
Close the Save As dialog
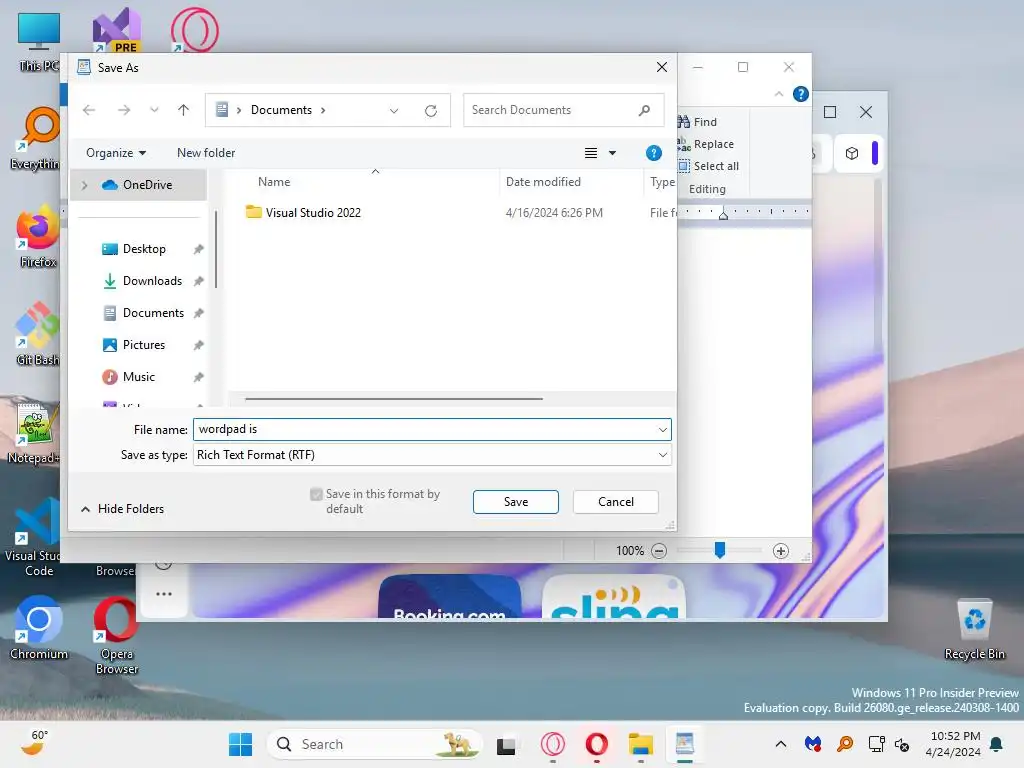tap(662, 67)
